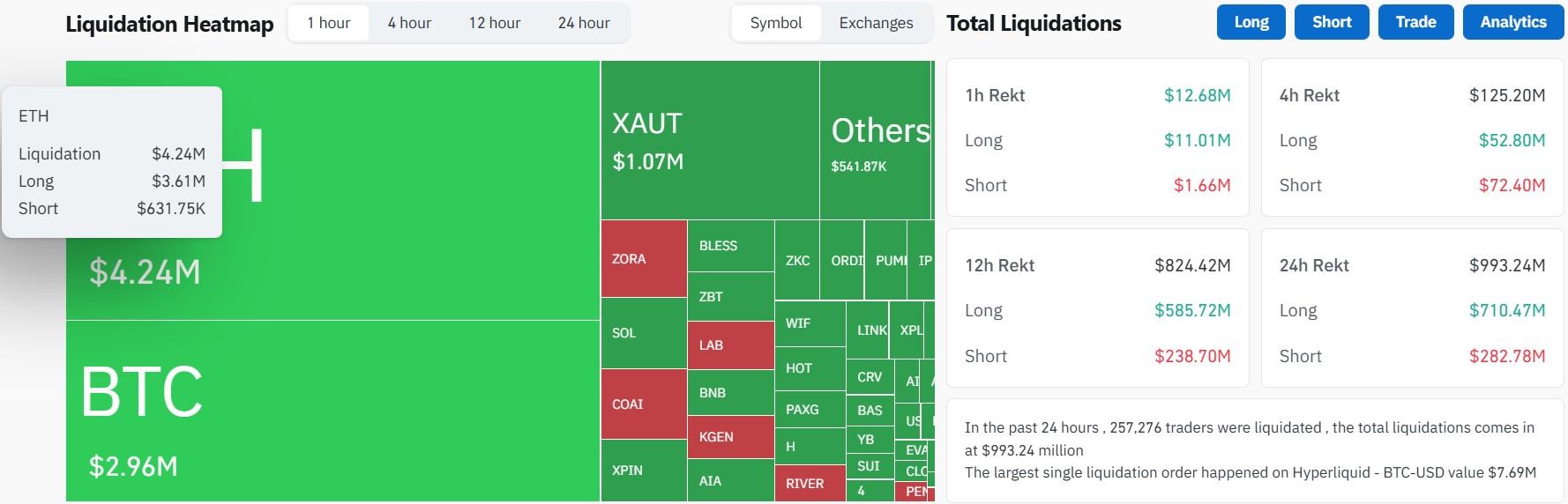Toggle heatmap view to Exchanges
The image size is (1568, 504).
coord(876,23)
